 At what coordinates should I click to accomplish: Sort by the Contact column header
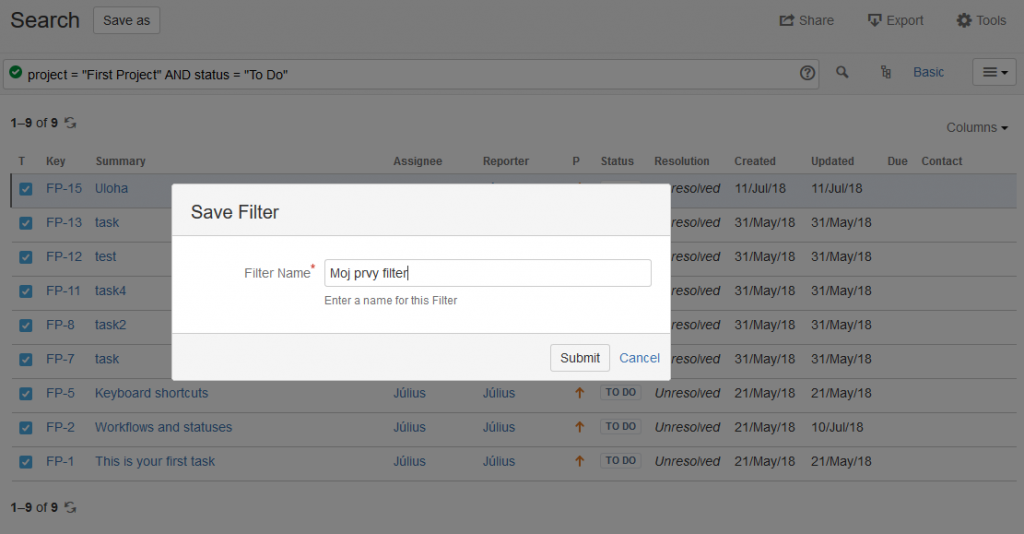(x=942, y=161)
